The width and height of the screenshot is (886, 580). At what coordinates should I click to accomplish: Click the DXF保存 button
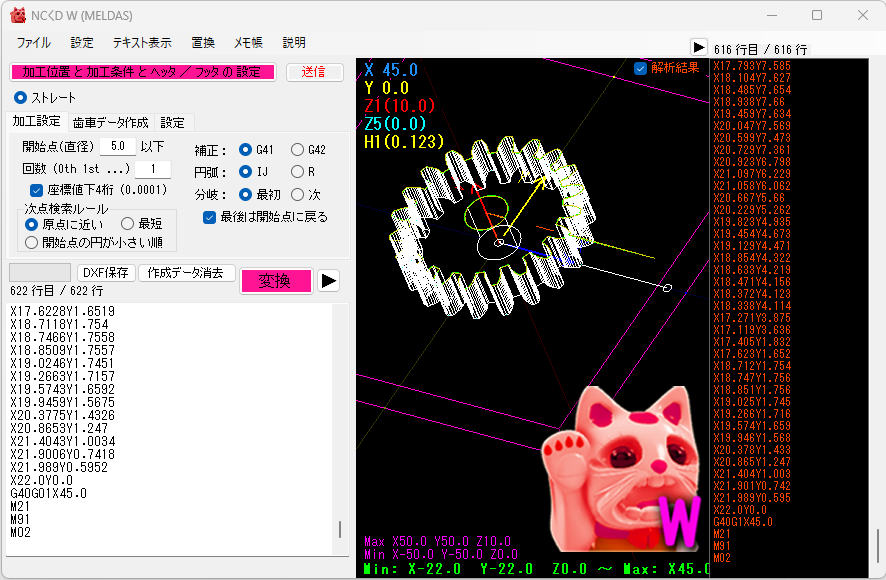[x=105, y=273]
